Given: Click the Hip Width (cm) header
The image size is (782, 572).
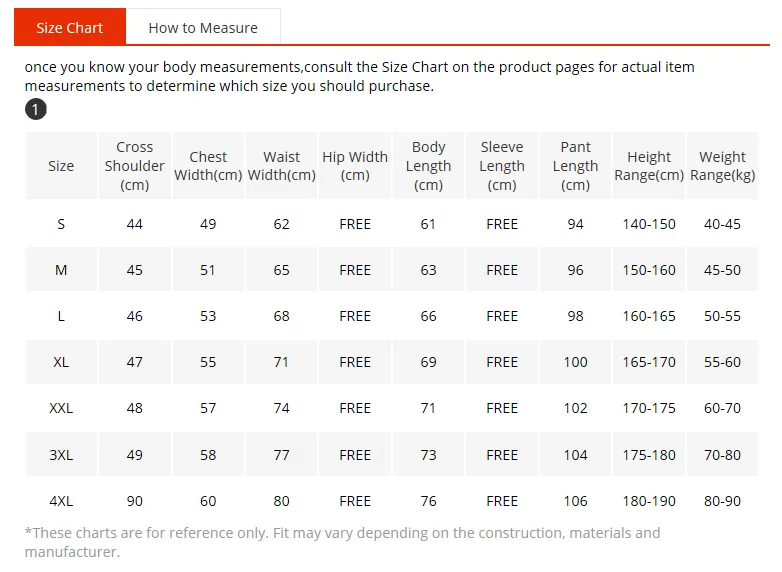Looking at the screenshot, I should [x=355, y=166].
